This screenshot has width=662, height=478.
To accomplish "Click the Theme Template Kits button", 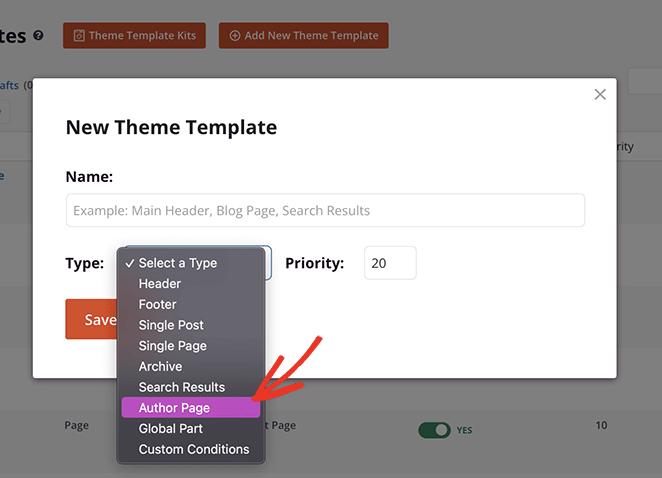I will click(134, 35).
